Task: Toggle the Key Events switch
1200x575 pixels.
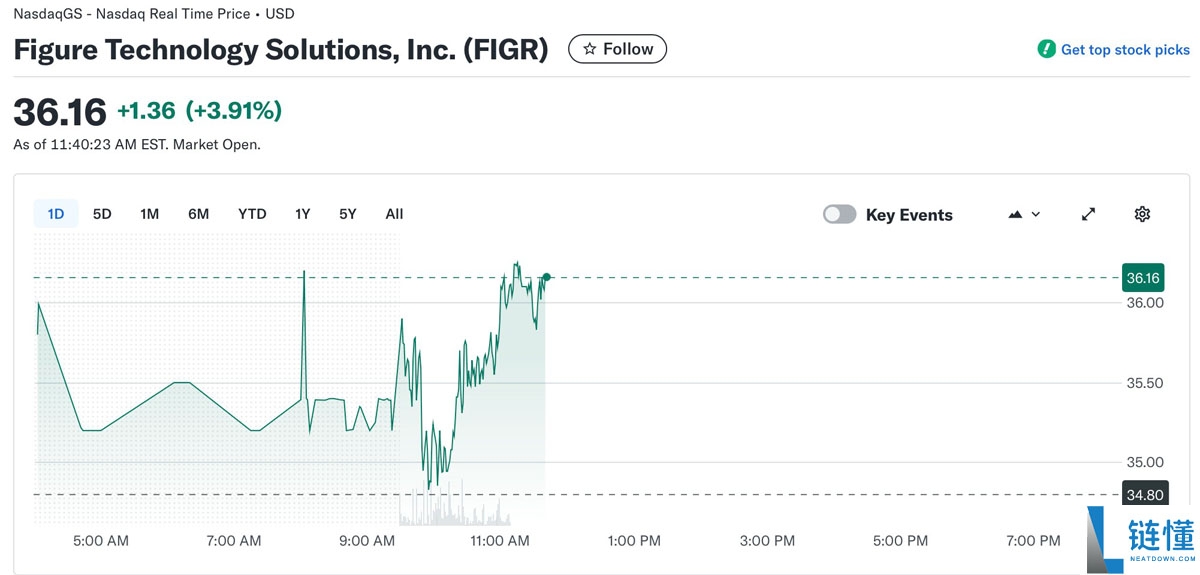Action: (x=839, y=214)
